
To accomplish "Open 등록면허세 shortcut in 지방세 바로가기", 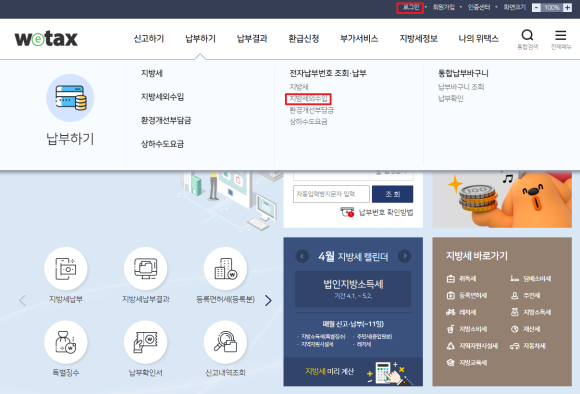I will (467, 295).
